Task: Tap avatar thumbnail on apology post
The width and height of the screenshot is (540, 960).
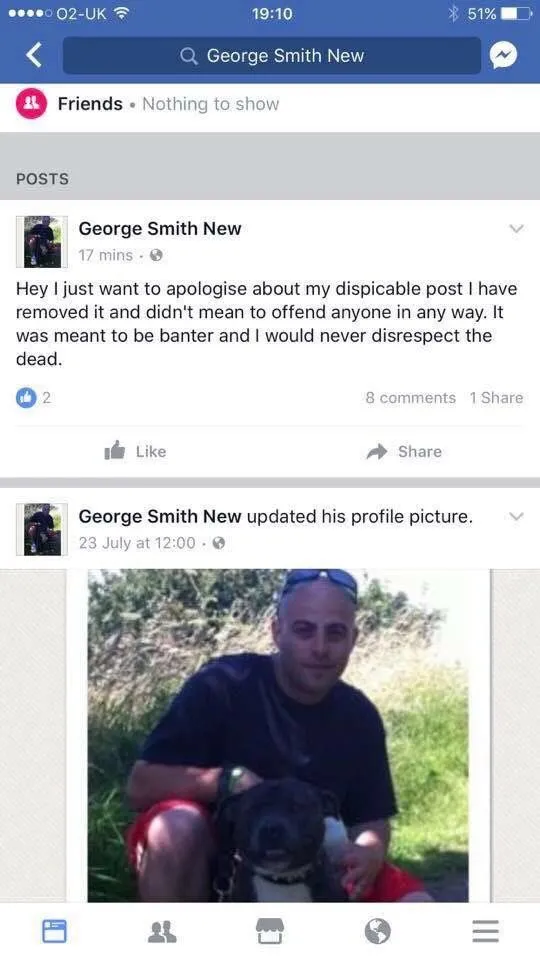Action: coord(42,242)
